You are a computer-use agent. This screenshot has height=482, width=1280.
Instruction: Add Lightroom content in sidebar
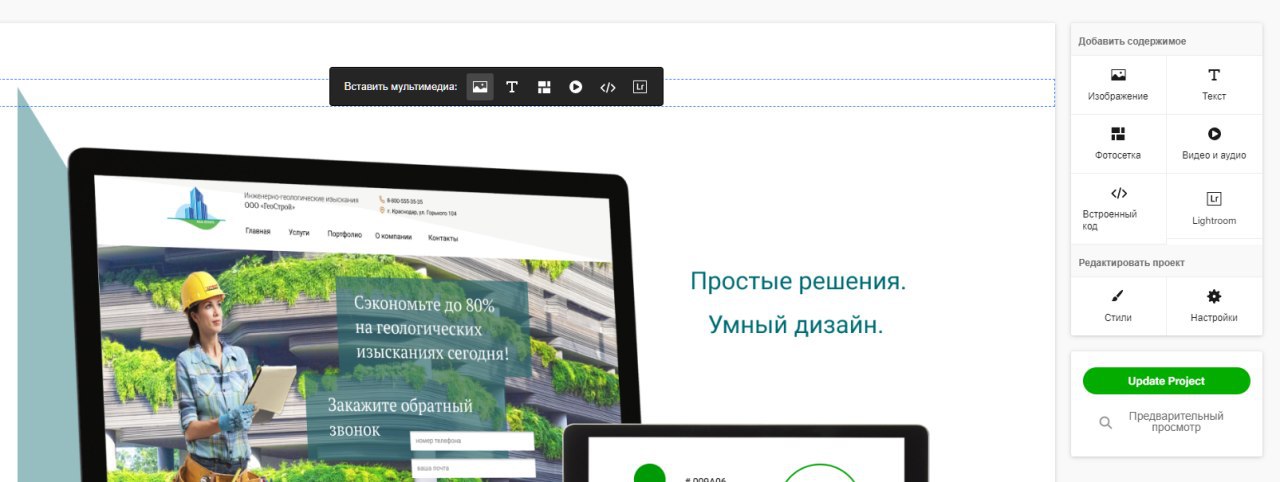[1214, 208]
